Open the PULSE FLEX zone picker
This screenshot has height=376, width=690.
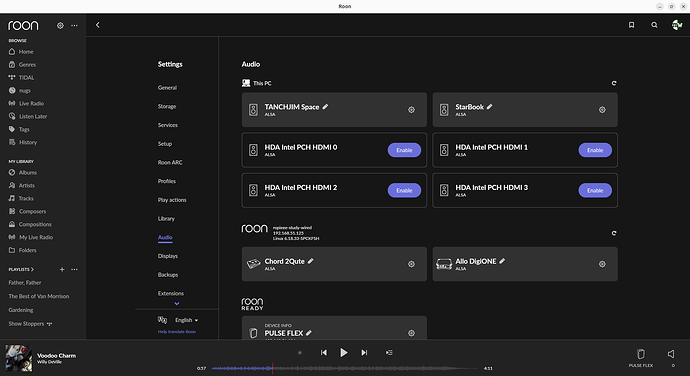coord(641,358)
